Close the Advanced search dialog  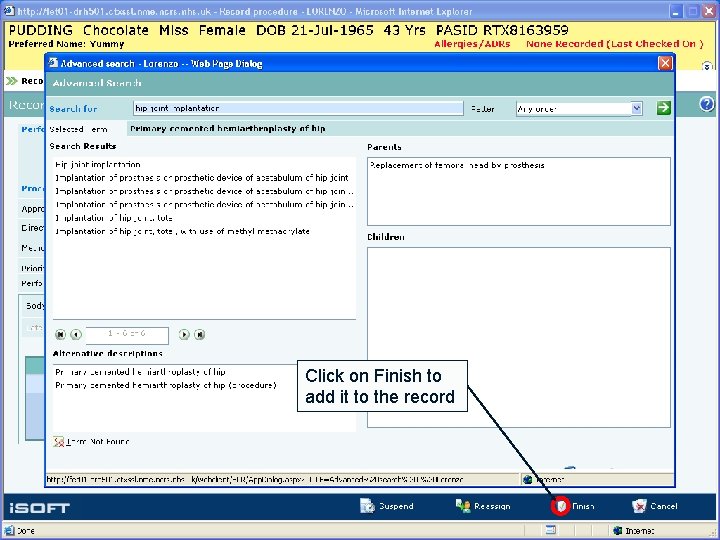click(x=665, y=63)
